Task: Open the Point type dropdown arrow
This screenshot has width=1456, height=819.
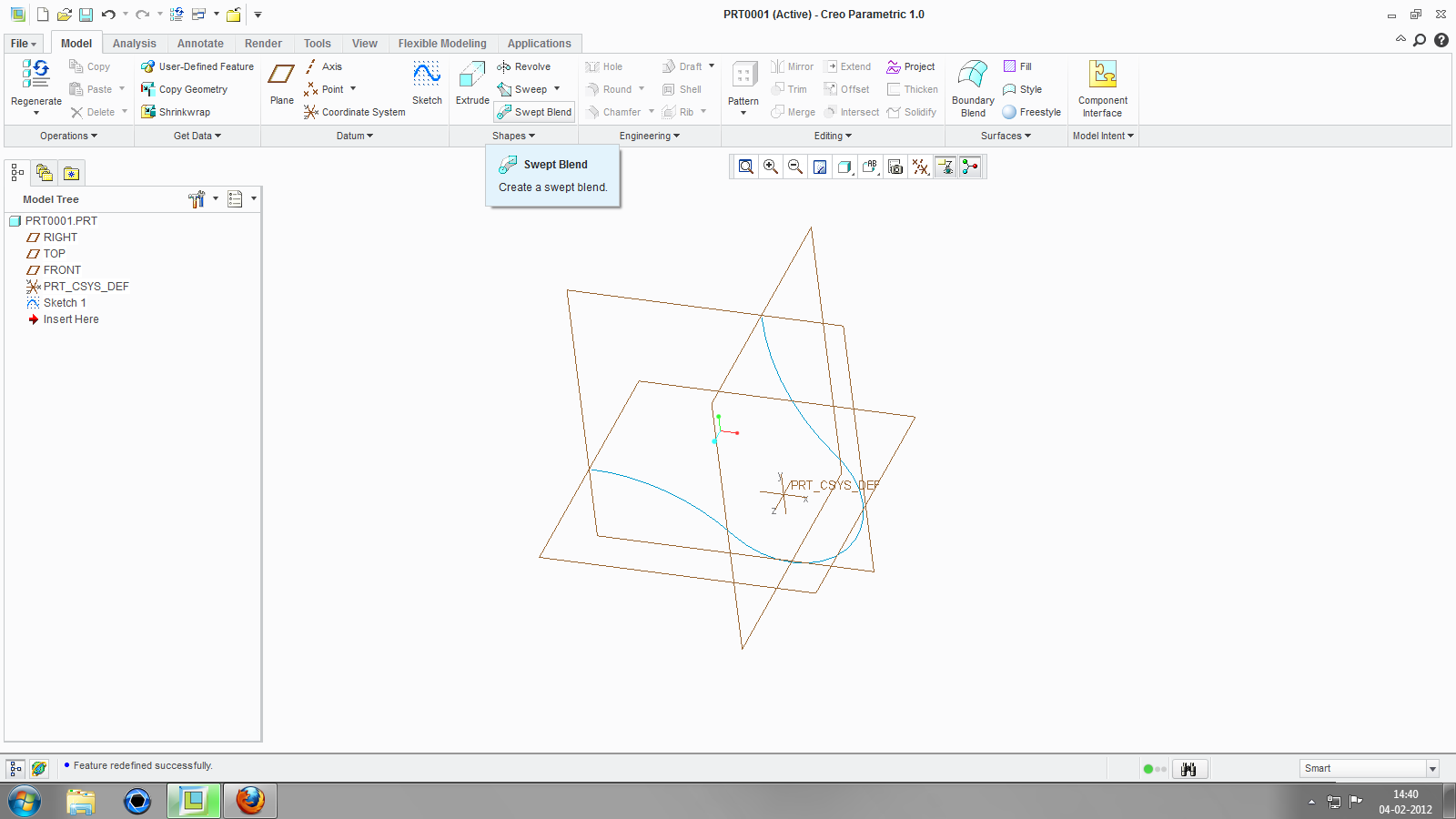Action: point(353,89)
